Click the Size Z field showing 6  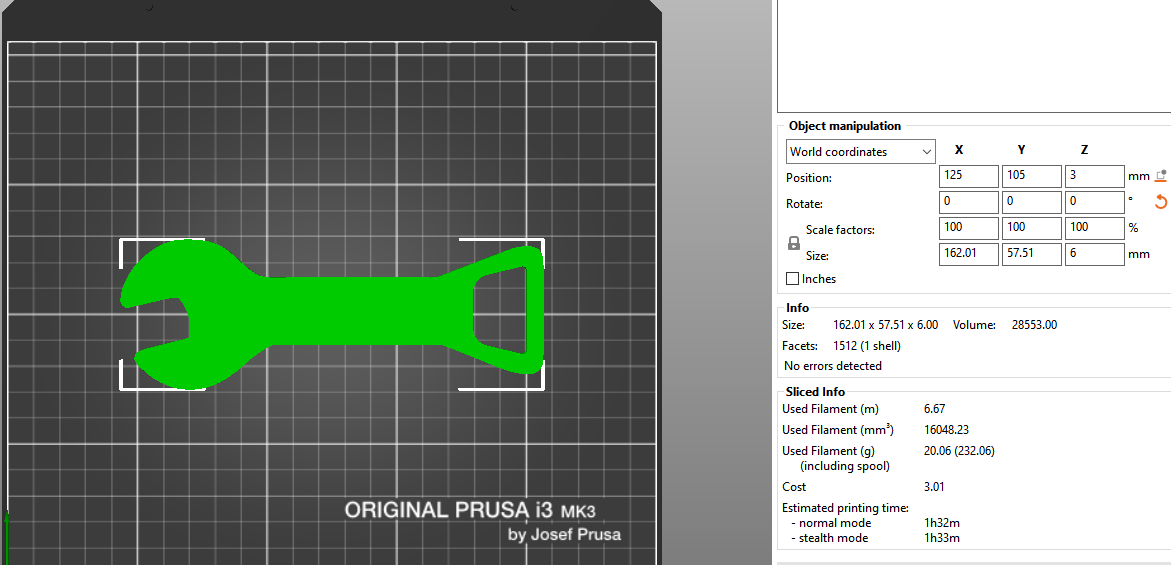tap(1094, 255)
